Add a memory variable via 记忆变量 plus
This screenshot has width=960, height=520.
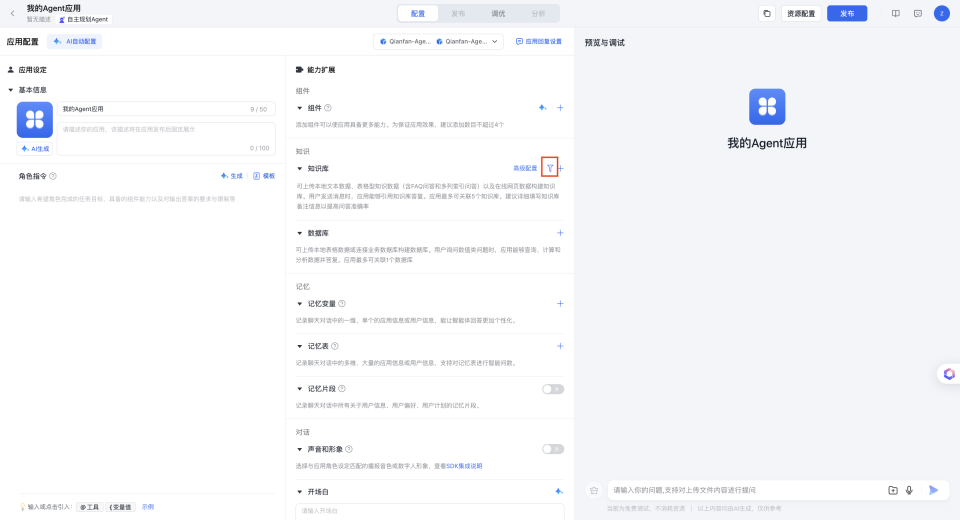(560, 303)
